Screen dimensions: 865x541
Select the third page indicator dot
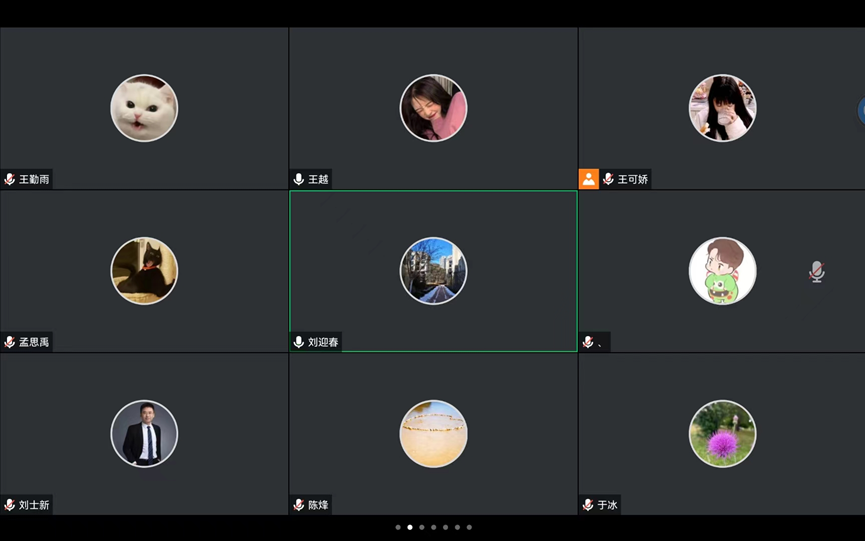[x=422, y=527]
